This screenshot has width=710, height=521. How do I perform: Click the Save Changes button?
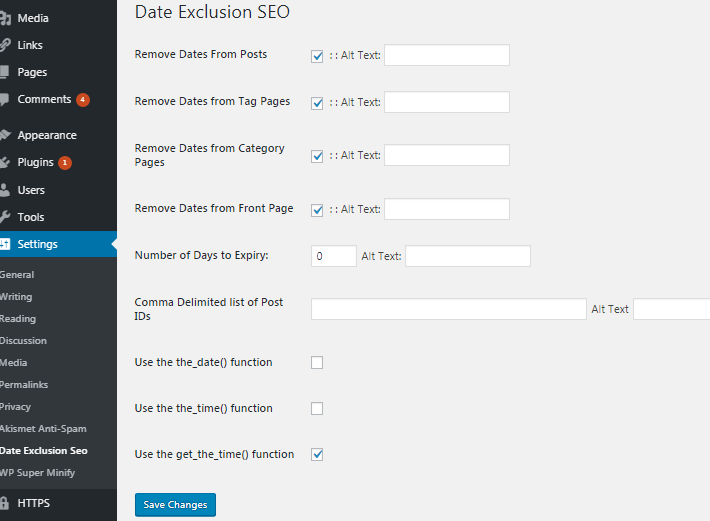pyautogui.click(x=175, y=505)
